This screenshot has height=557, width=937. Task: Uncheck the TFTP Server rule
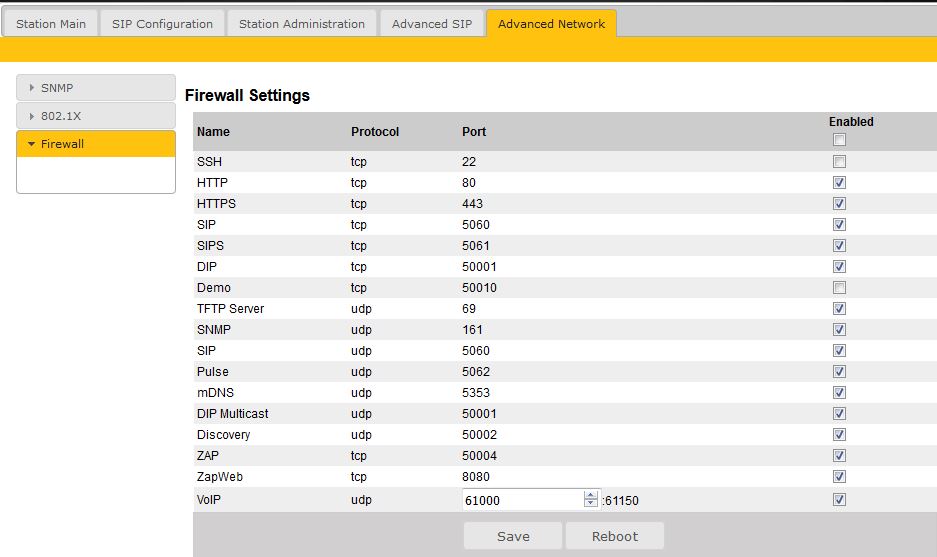tap(839, 309)
